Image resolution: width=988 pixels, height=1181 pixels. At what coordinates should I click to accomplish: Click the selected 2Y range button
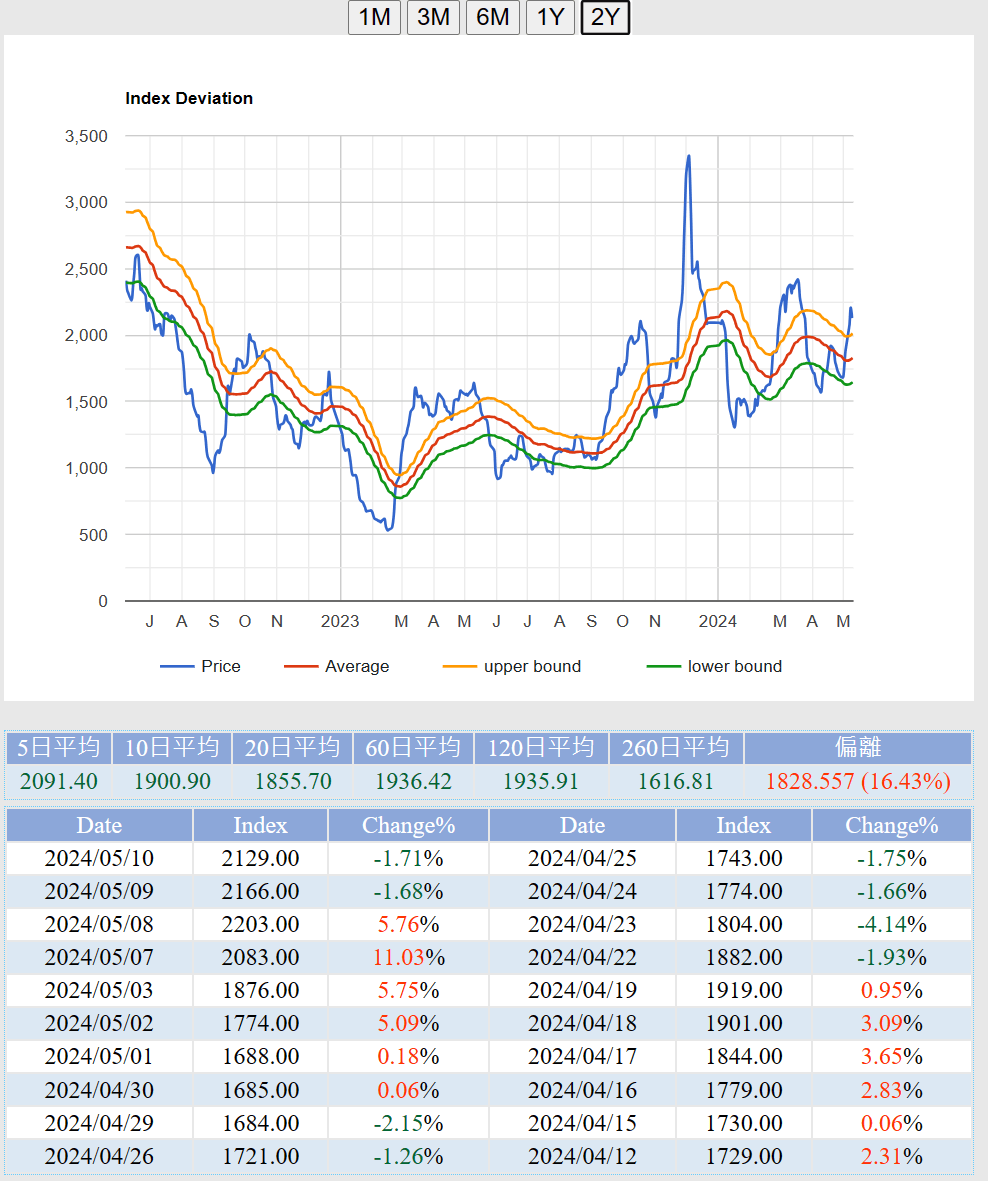coord(605,17)
